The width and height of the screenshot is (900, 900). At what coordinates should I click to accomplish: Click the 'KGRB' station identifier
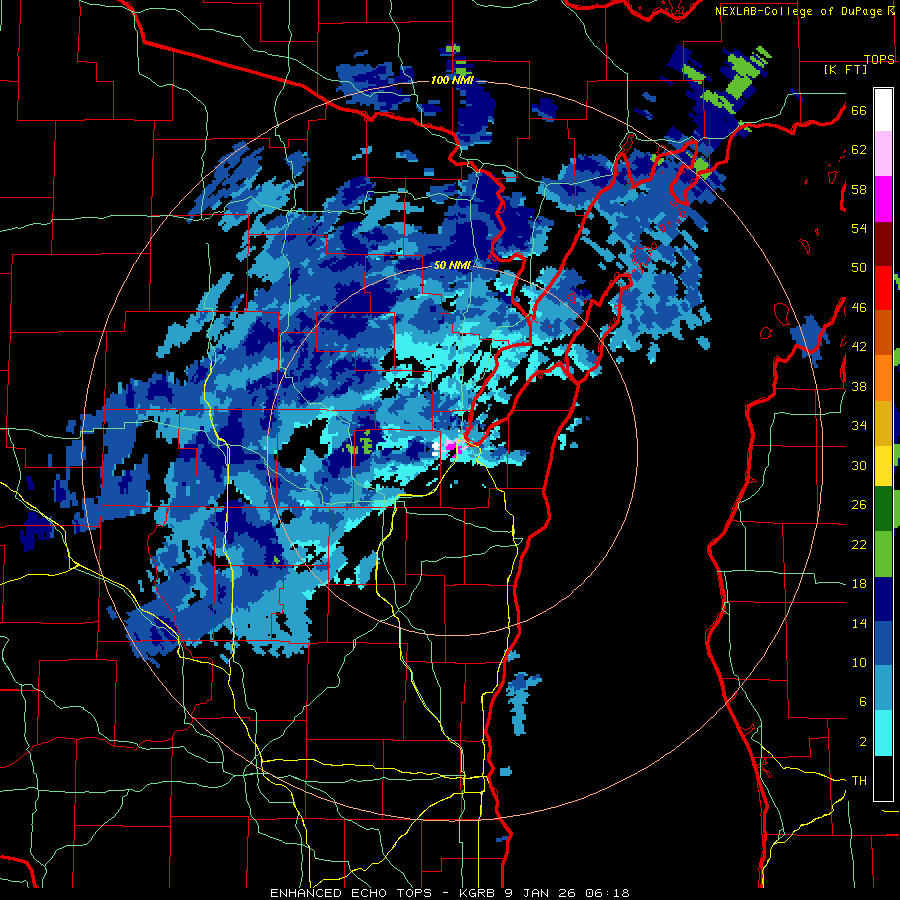[478, 893]
